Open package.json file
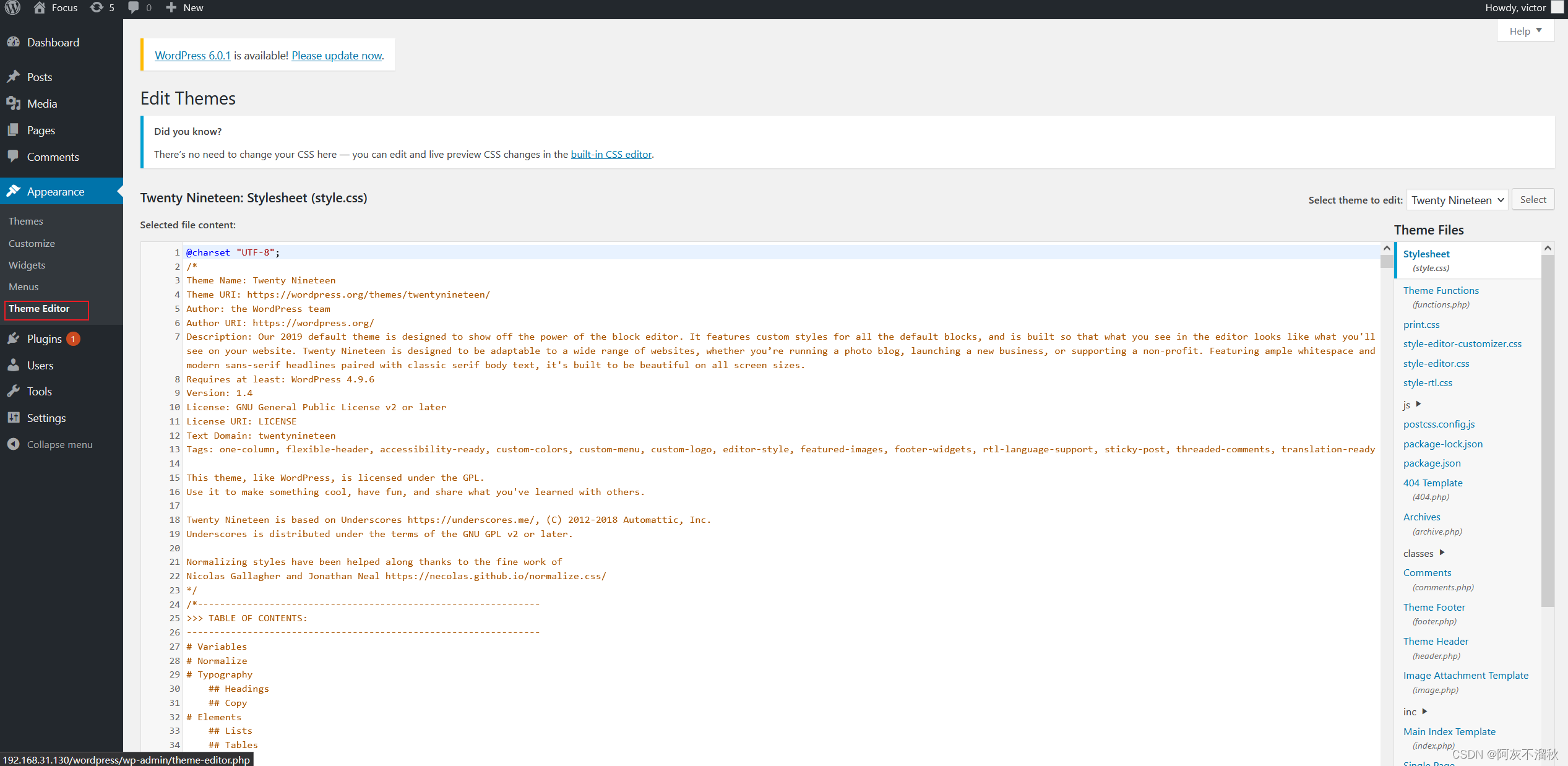 point(1432,463)
